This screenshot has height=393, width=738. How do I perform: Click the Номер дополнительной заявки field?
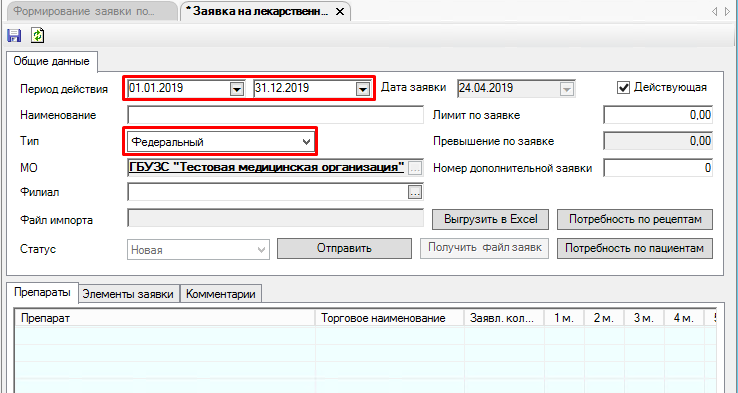(x=658, y=168)
